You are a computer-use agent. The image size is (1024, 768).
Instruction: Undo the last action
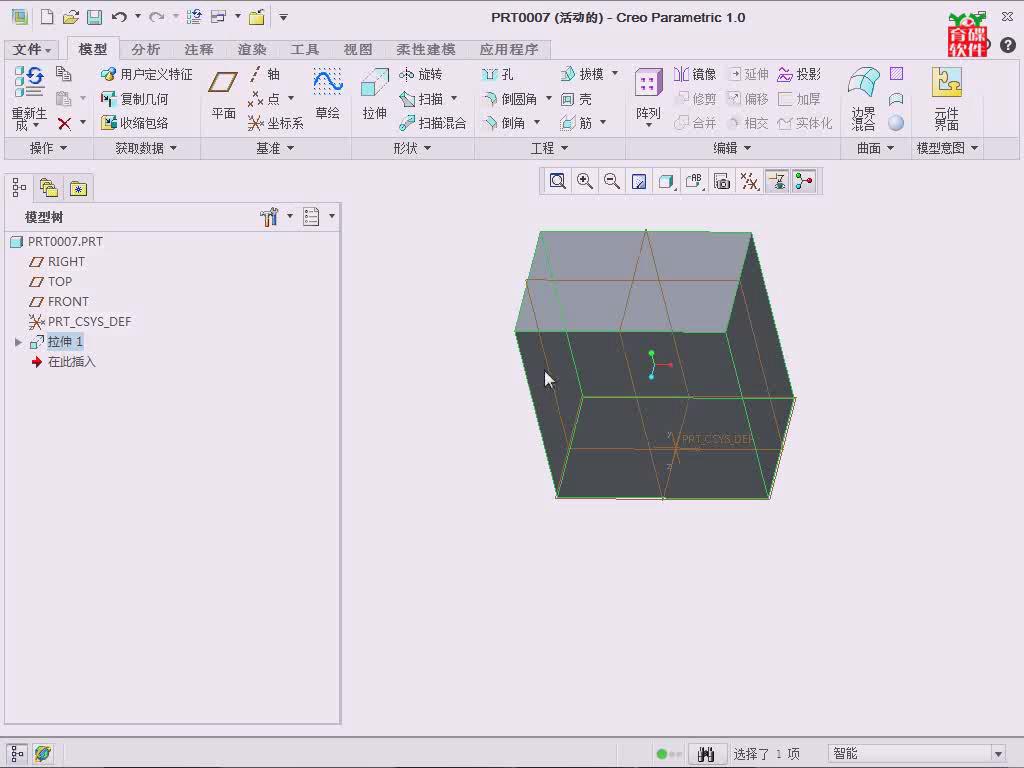click(119, 17)
